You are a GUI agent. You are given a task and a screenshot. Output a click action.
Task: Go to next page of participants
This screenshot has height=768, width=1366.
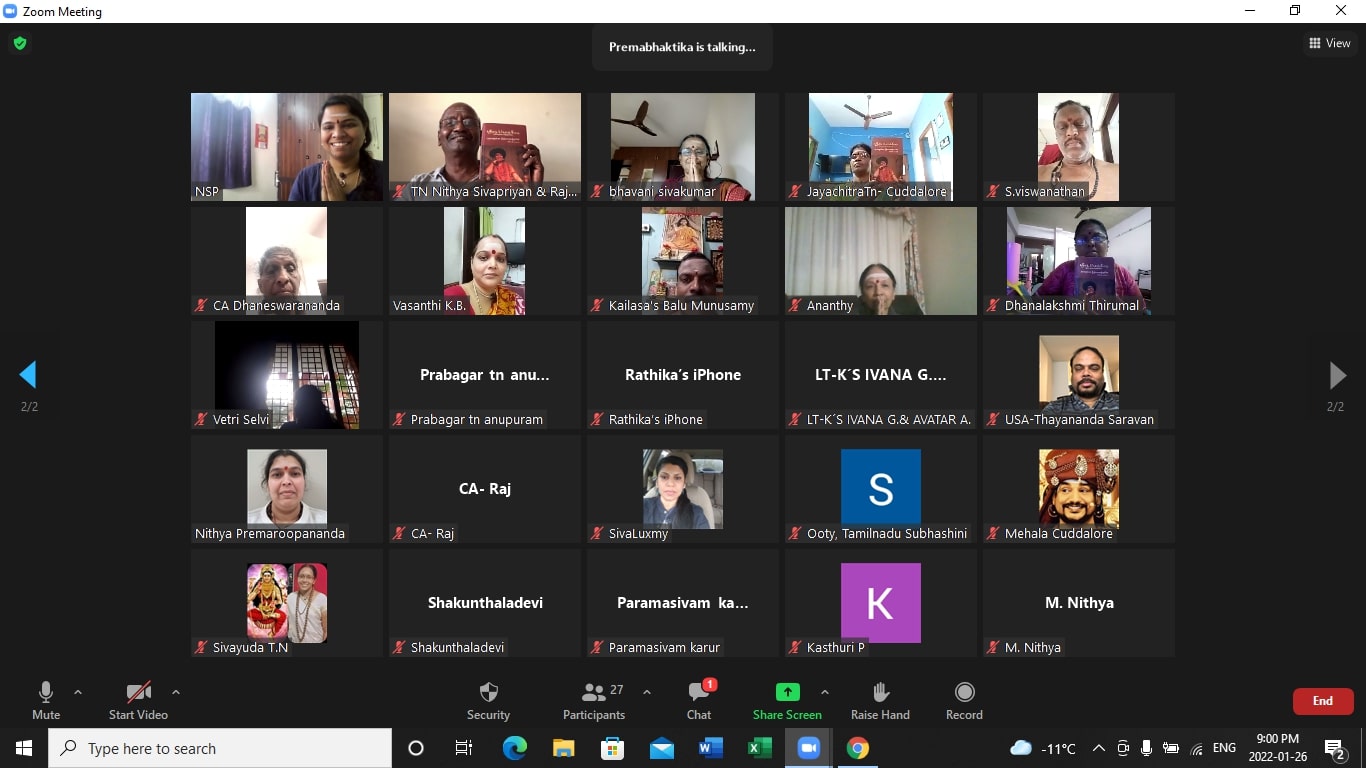pyautogui.click(x=1336, y=375)
